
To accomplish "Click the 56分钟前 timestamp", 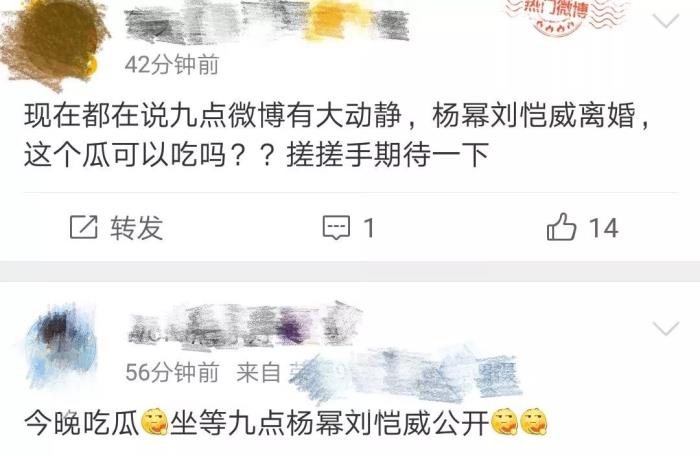I will click(172, 372).
